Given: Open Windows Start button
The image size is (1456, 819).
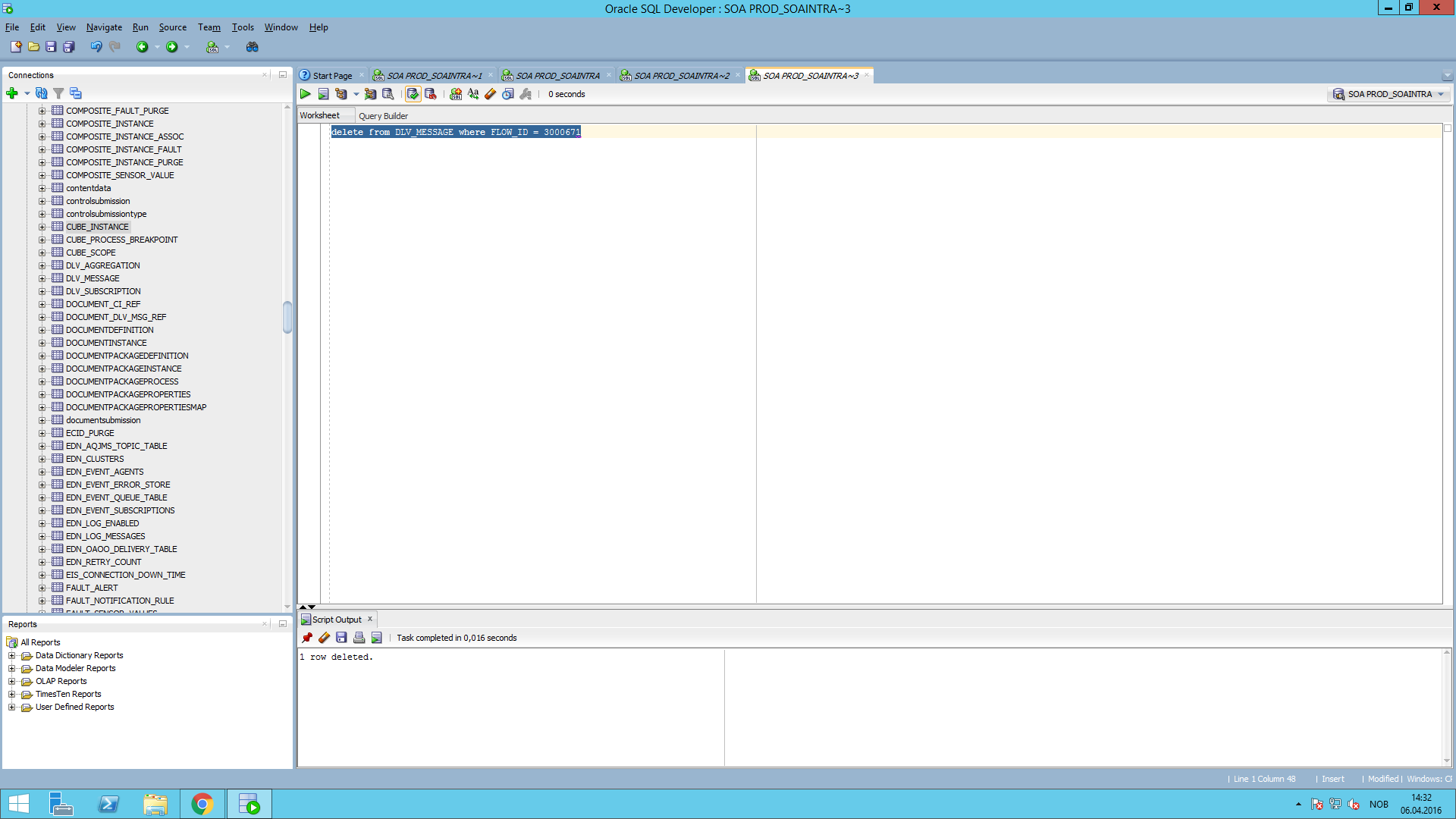Looking at the screenshot, I should coord(18,804).
